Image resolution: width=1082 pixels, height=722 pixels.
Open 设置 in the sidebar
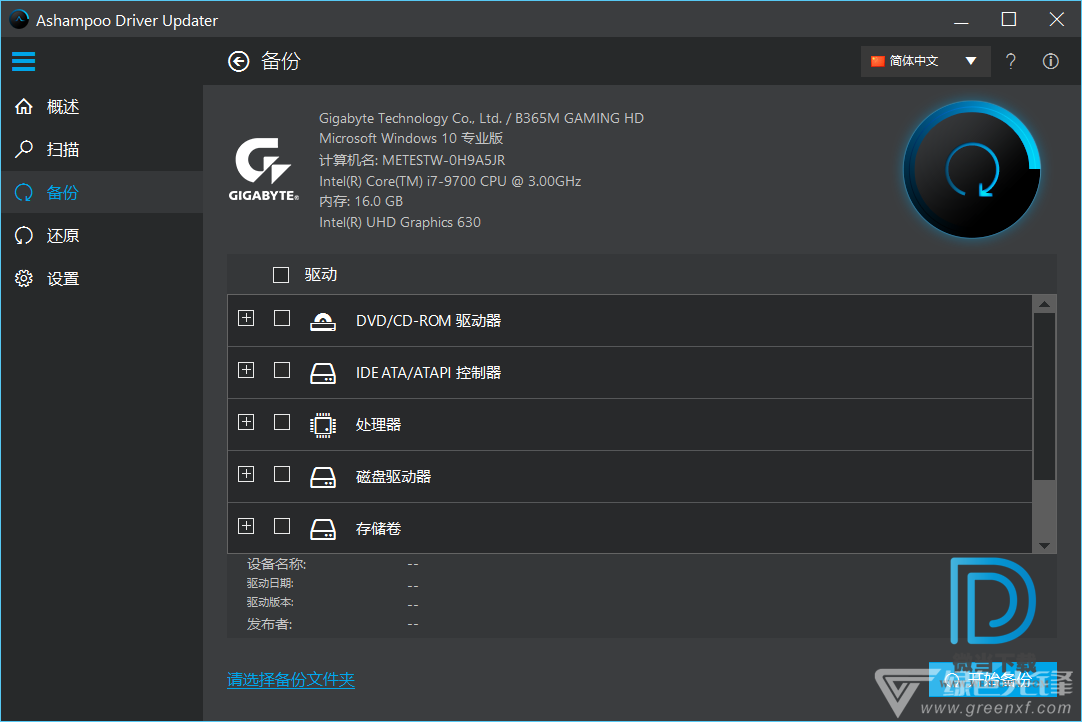click(x=102, y=278)
